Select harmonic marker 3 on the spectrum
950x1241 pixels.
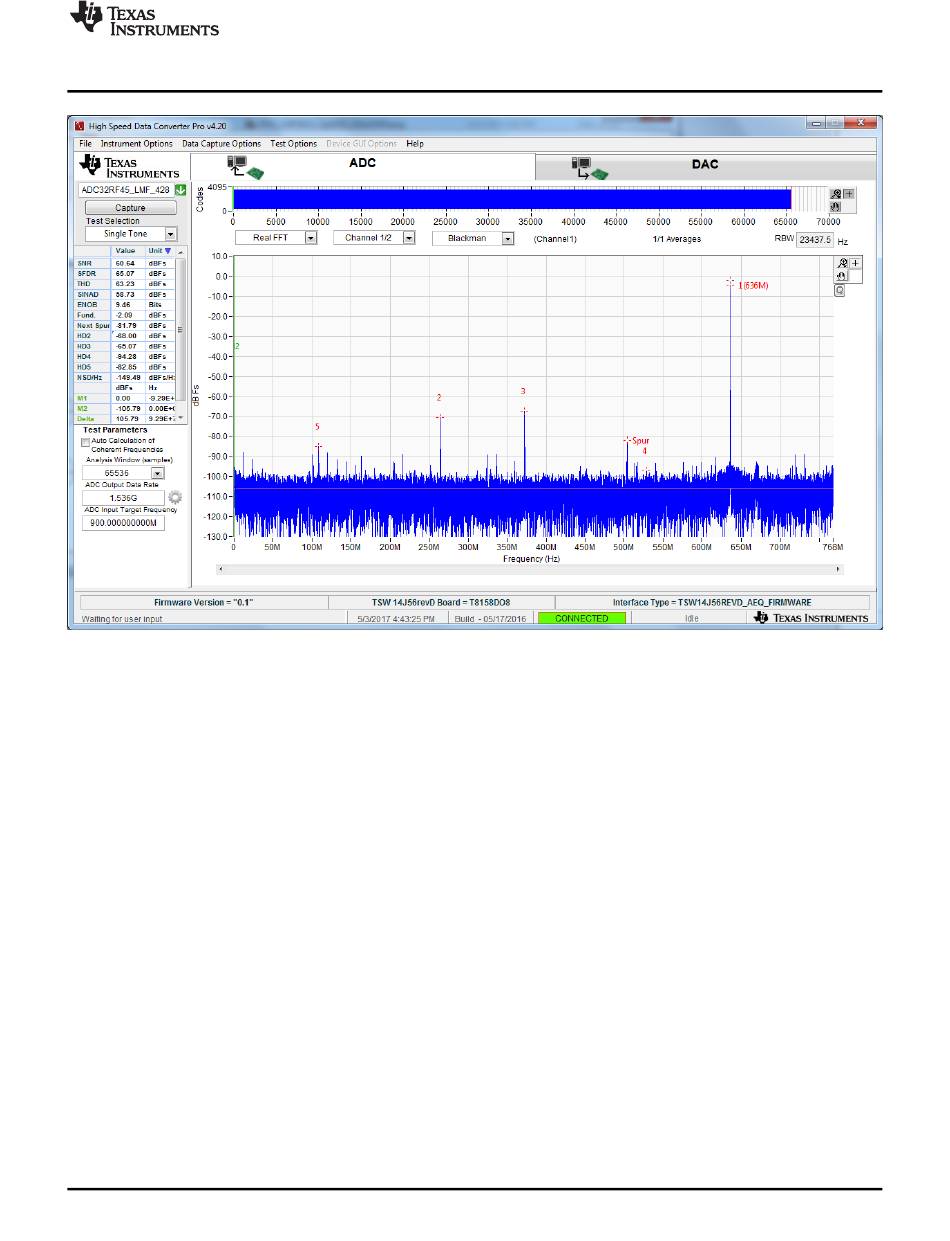pos(523,410)
